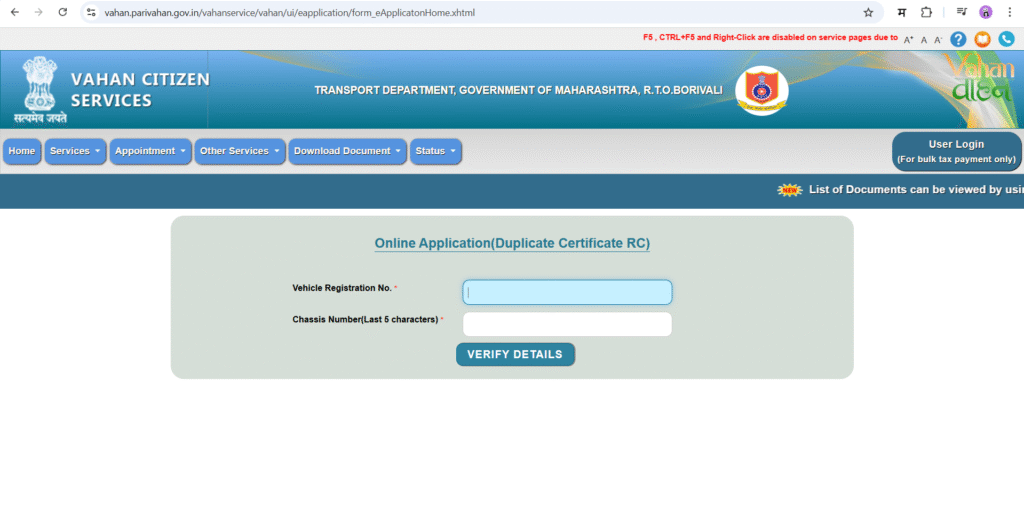This screenshot has width=1024, height=513.
Task: Expand the Appointment dropdown menu
Action: tap(151, 151)
